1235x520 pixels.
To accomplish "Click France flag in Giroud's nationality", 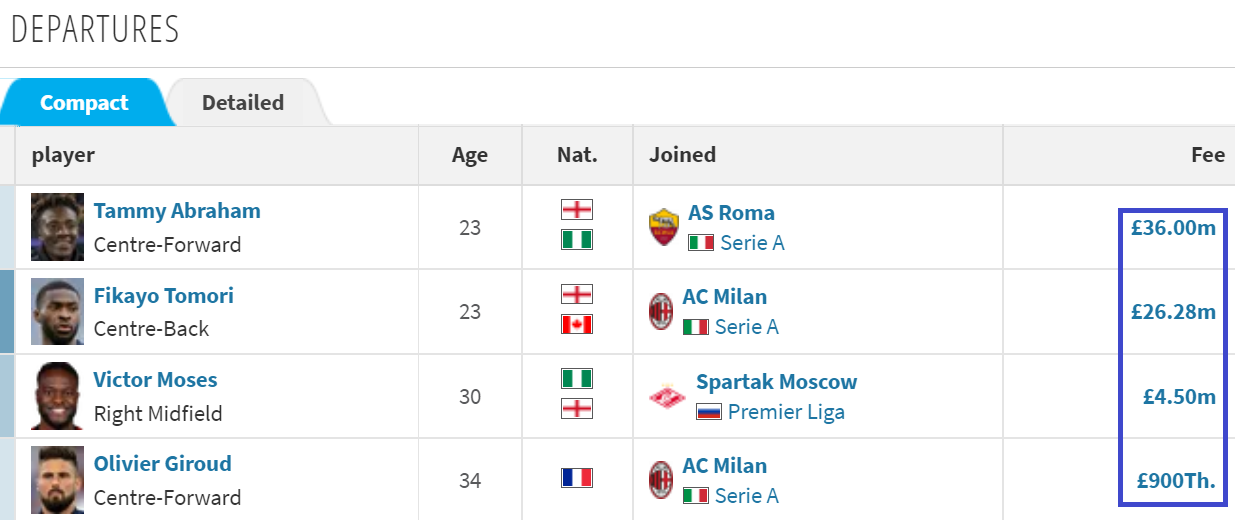I will (x=577, y=478).
